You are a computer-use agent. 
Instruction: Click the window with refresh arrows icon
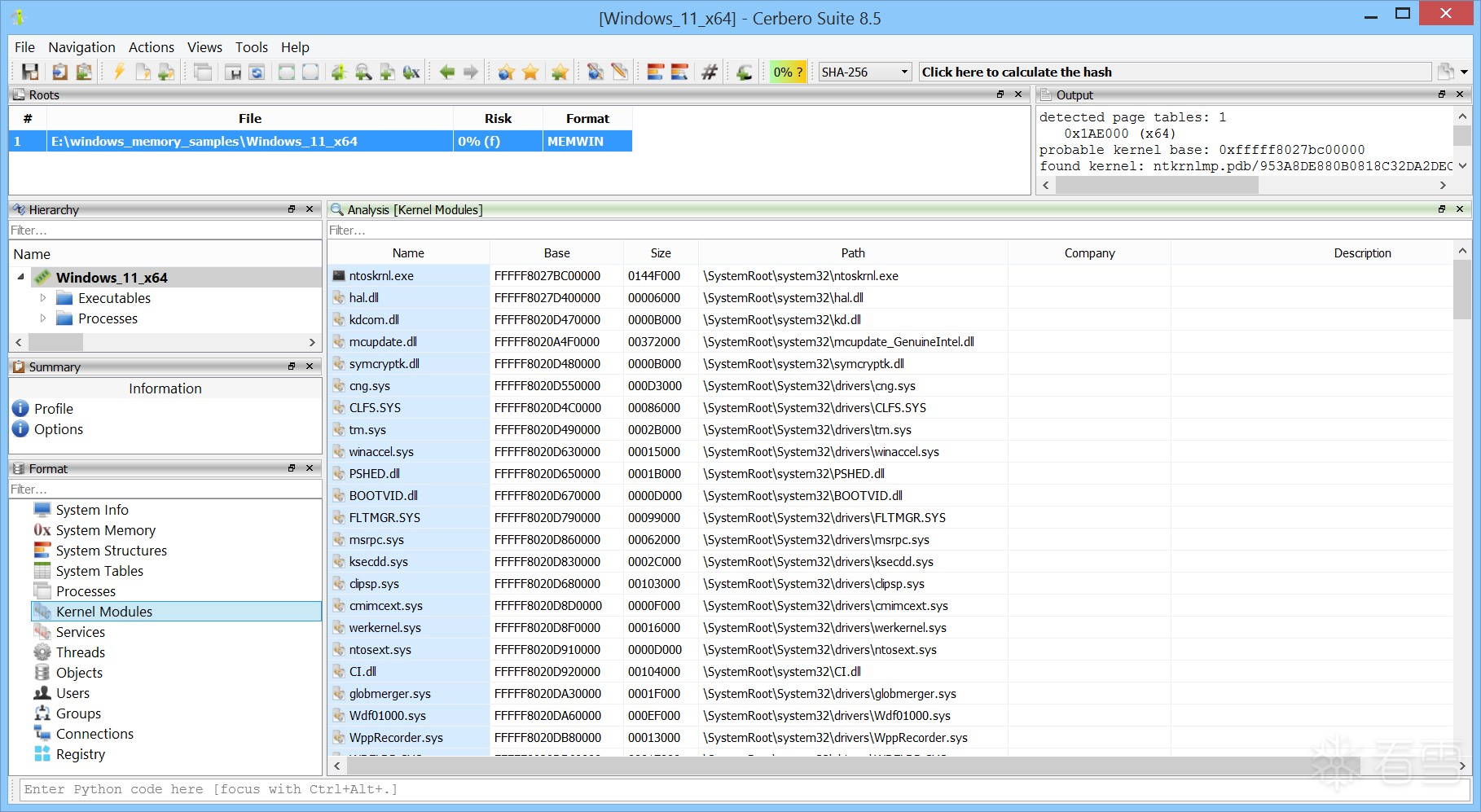(x=257, y=72)
